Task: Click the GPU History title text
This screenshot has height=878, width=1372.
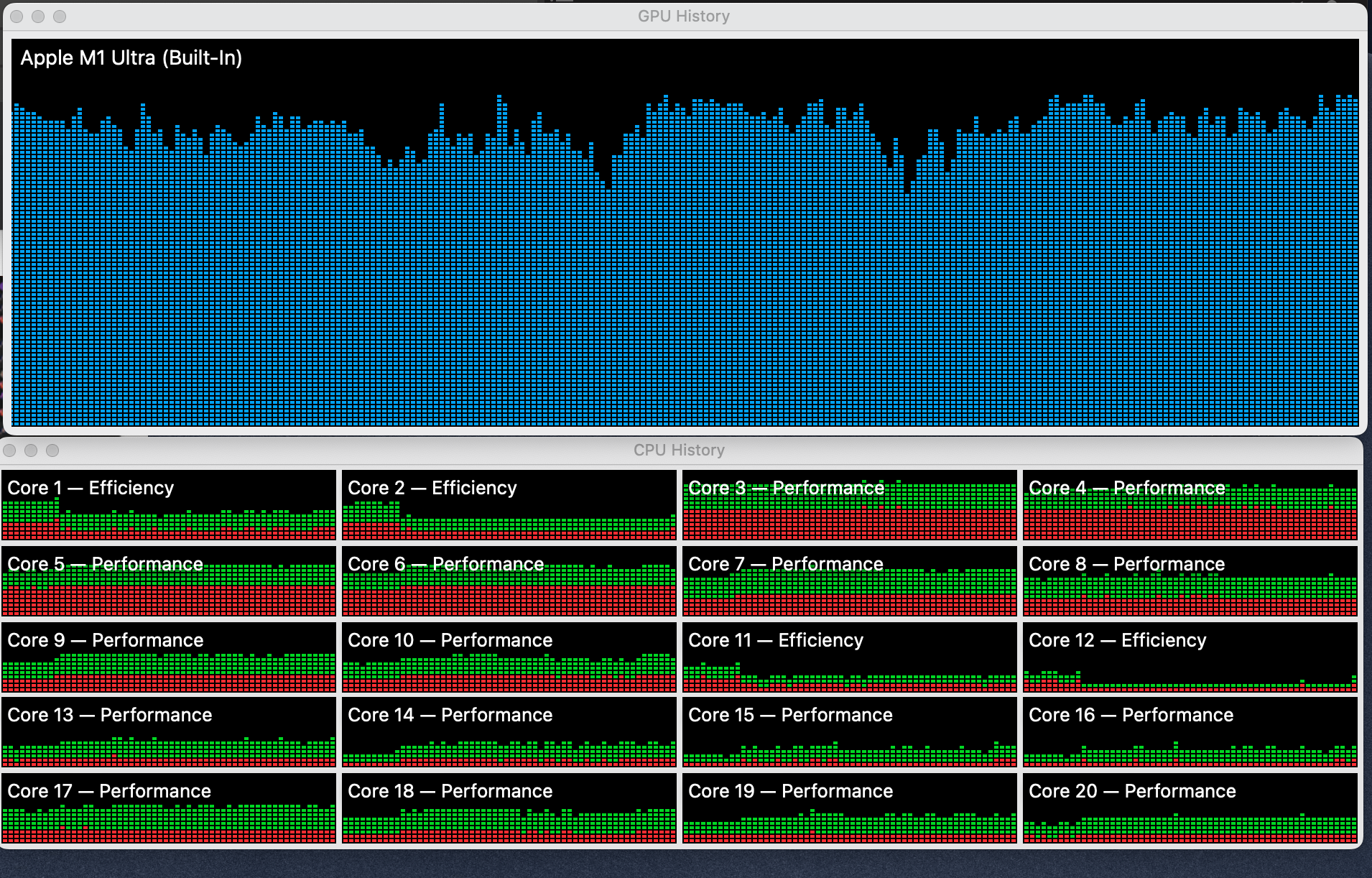Action: click(x=684, y=16)
